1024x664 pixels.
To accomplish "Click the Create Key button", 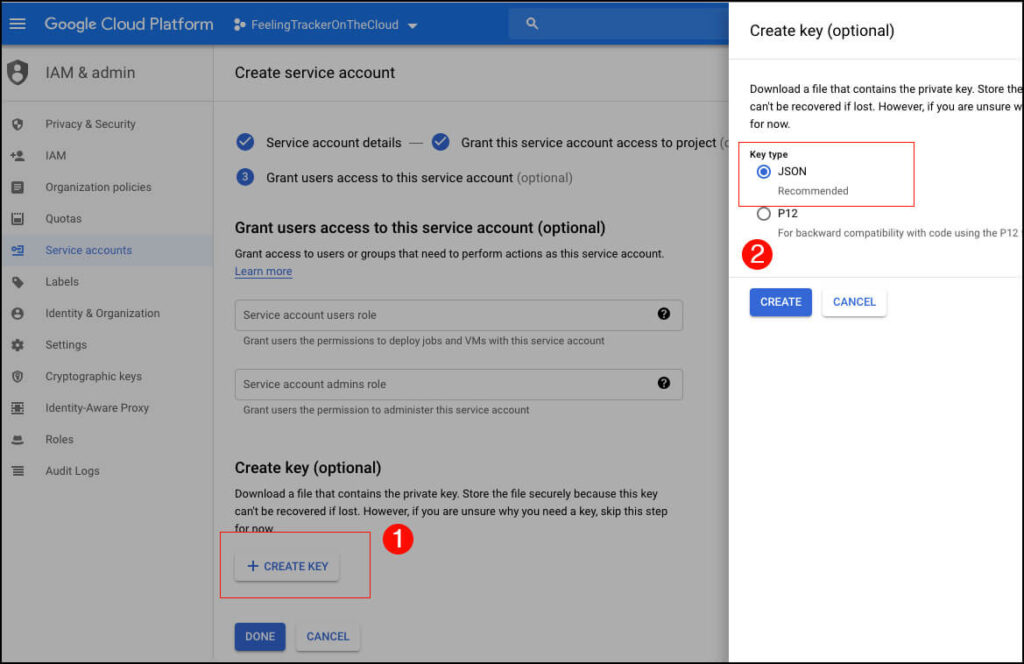I will tap(287, 566).
